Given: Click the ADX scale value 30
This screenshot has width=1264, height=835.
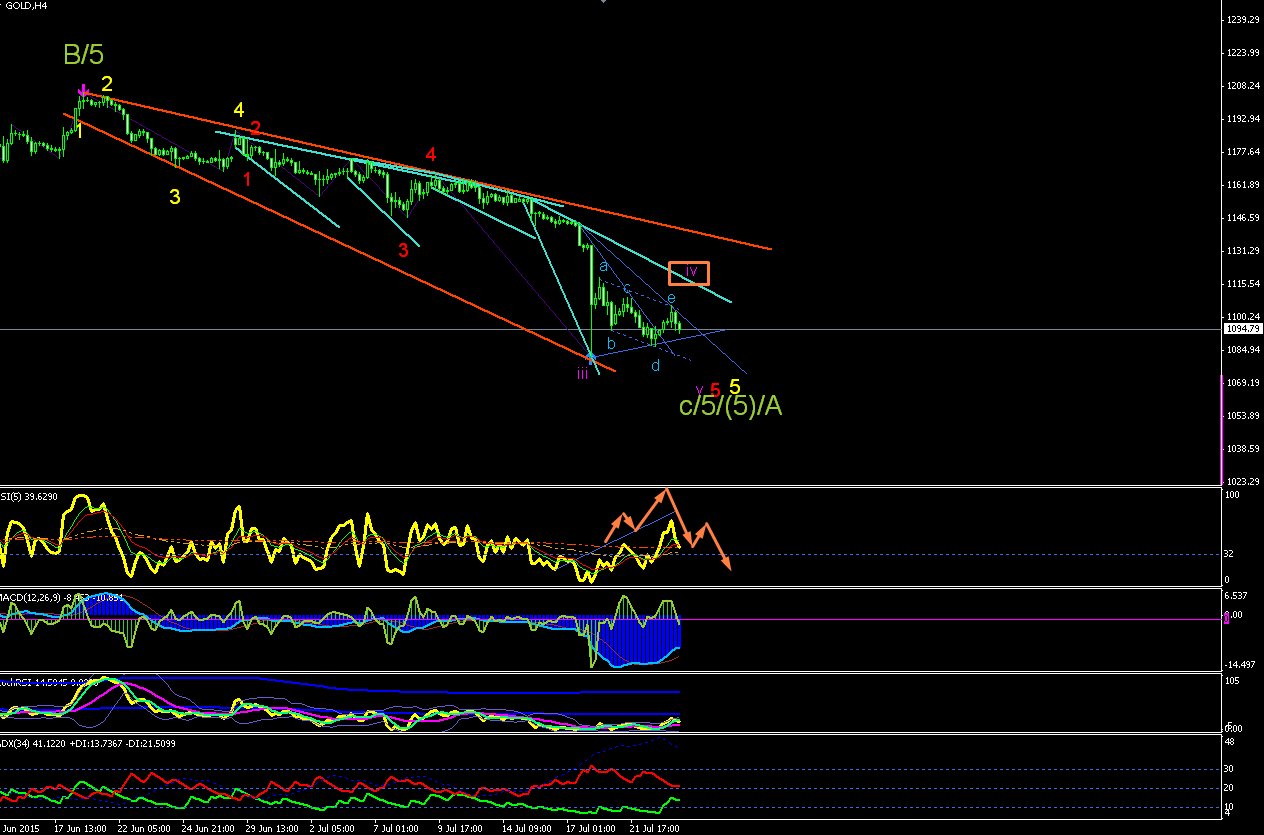Looking at the screenshot, I should pos(1230,769).
